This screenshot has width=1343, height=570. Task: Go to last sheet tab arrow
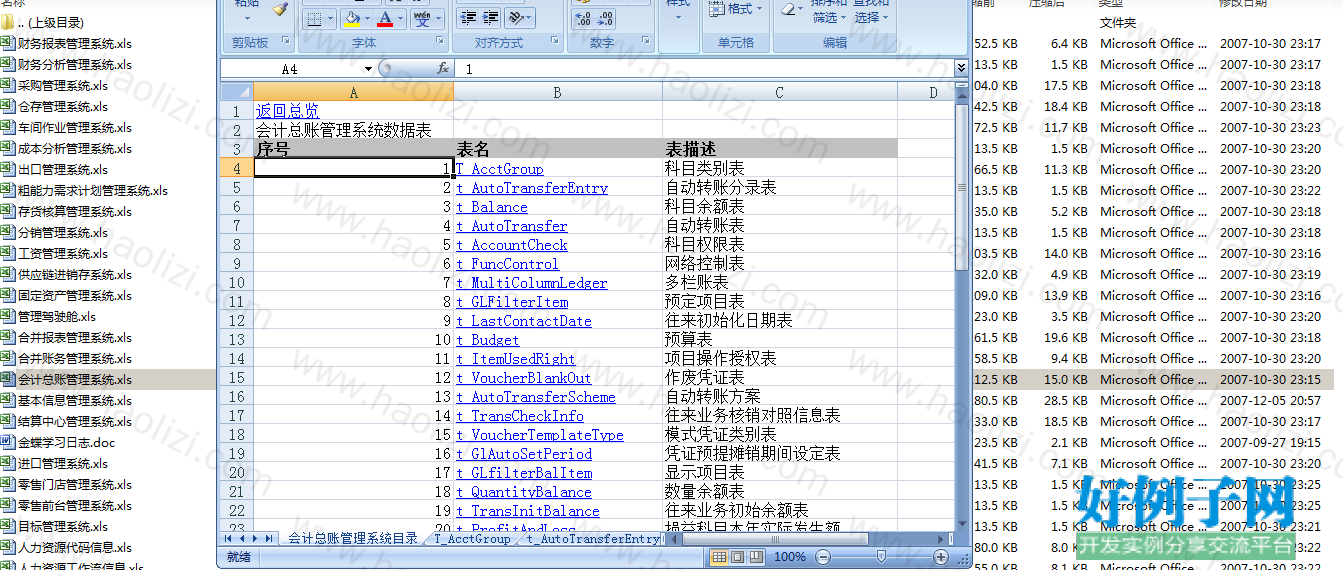coord(269,538)
